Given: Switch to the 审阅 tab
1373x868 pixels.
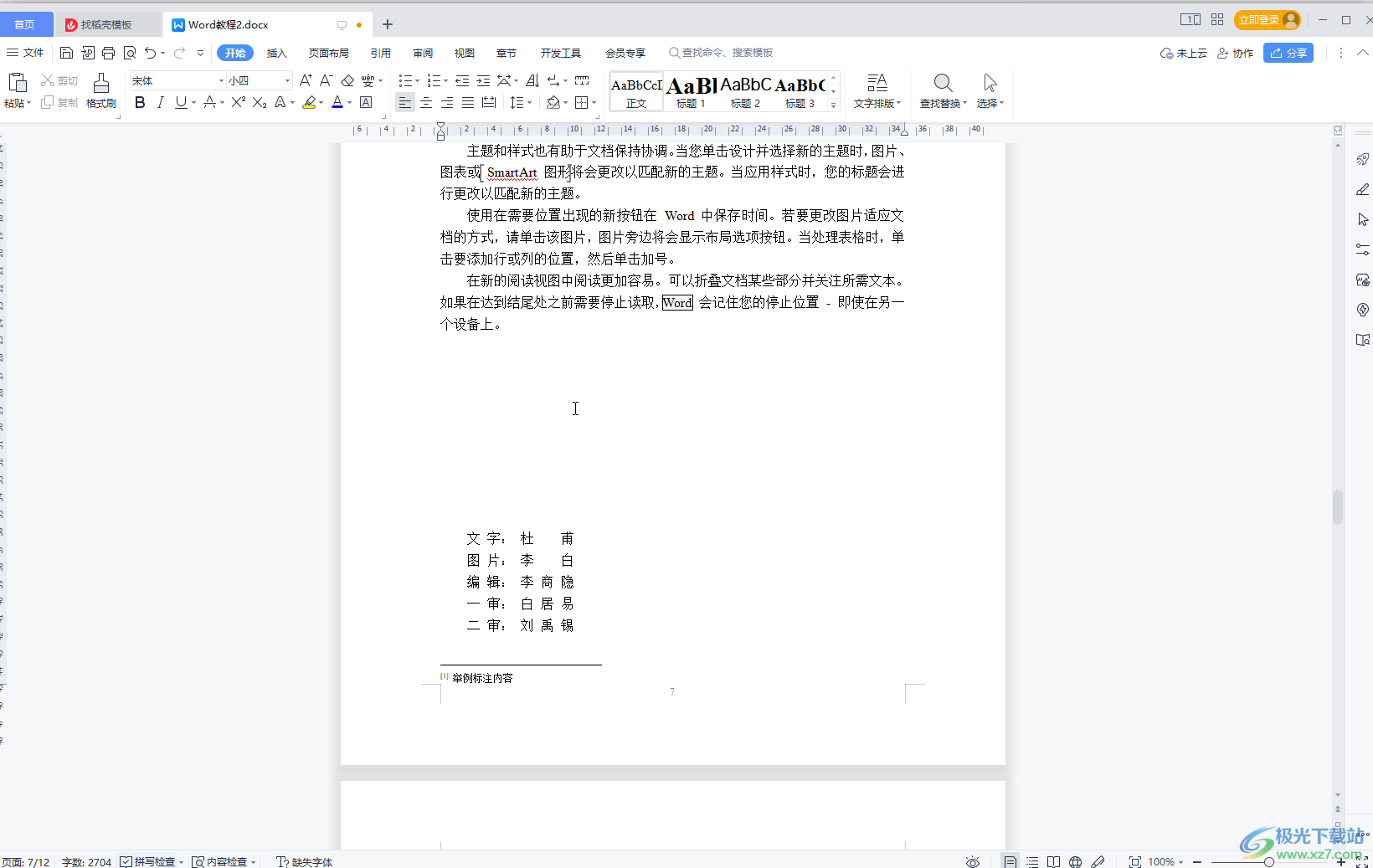Looking at the screenshot, I should coord(423,53).
